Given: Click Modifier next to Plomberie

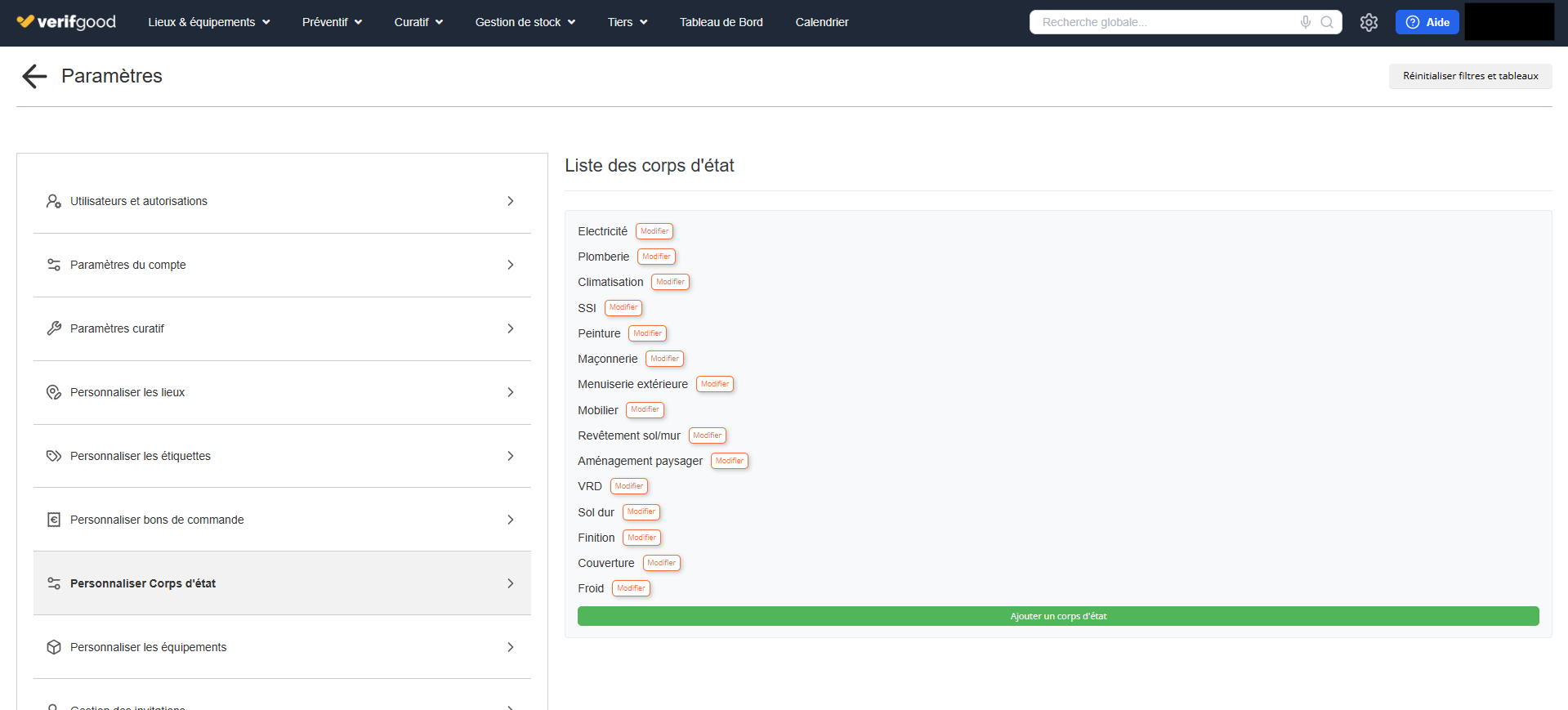Looking at the screenshot, I should [x=656, y=257].
